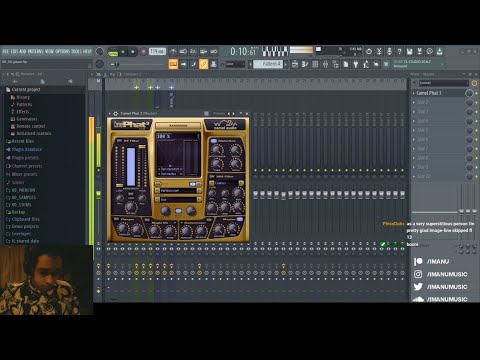Screen dimensions: 480x360
Task: Toggle the metronome icon
Action: click(x=173, y=51)
